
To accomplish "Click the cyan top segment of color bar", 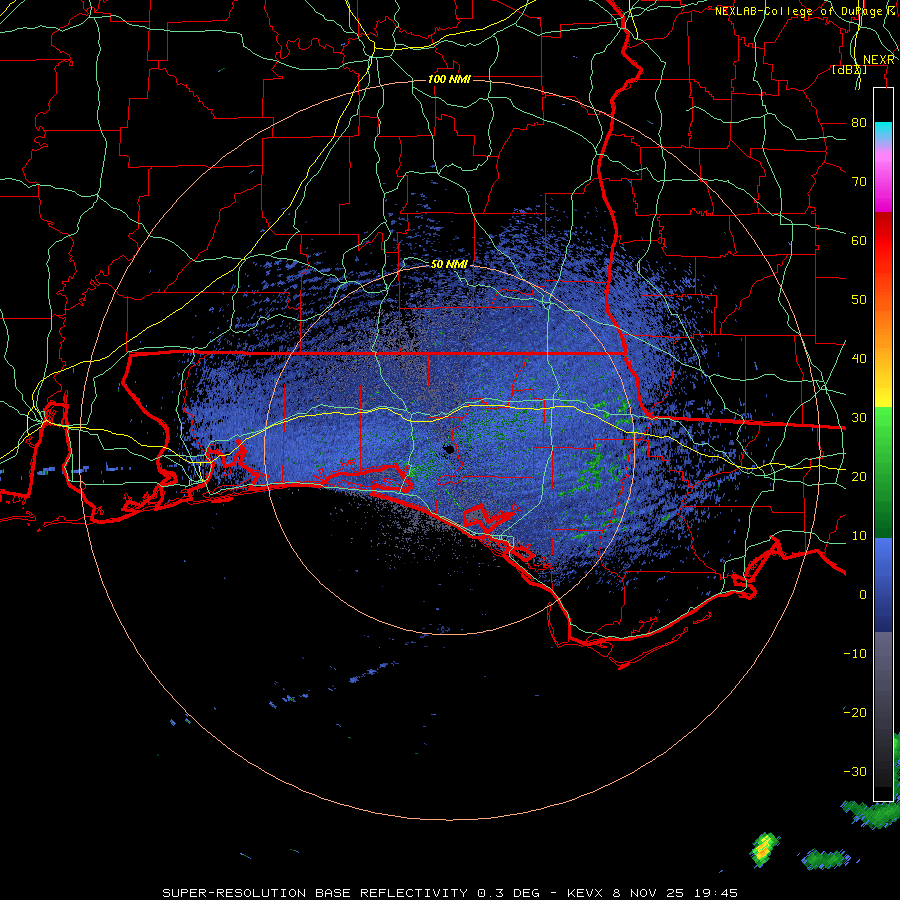I will click(883, 133).
